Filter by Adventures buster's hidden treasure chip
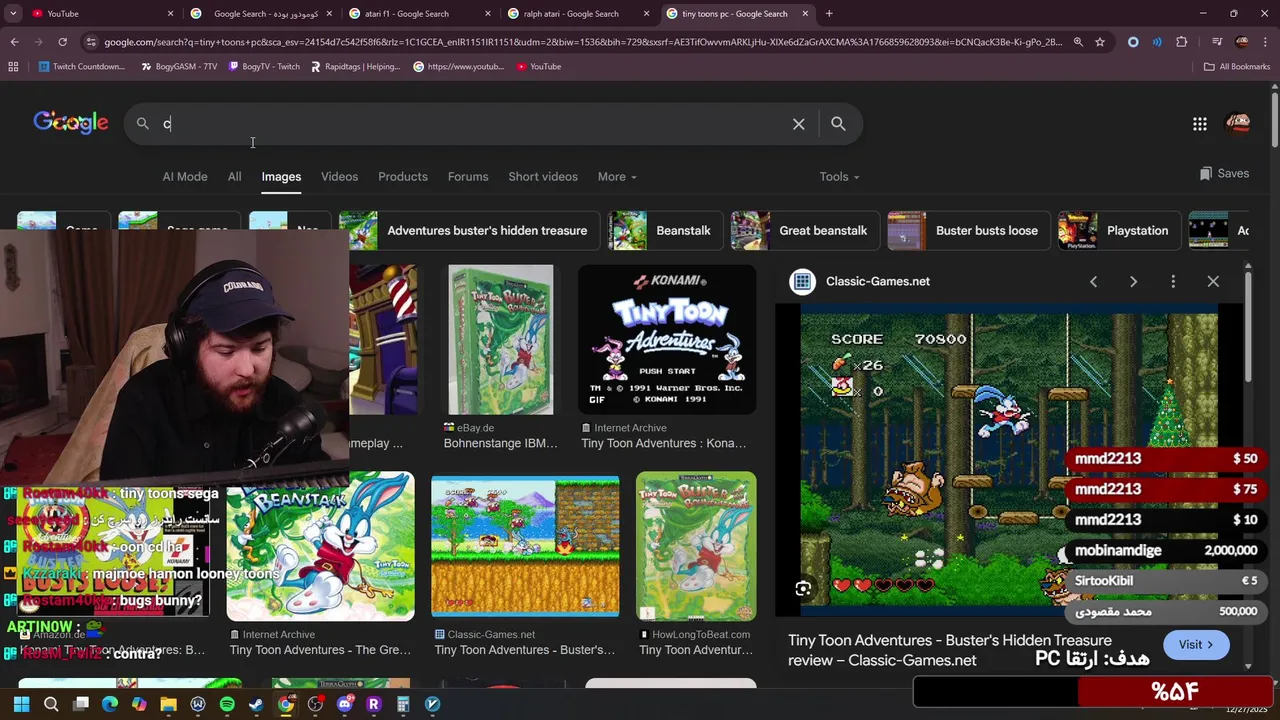Viewport: 1280px width, 720px height. pos(469,231)
